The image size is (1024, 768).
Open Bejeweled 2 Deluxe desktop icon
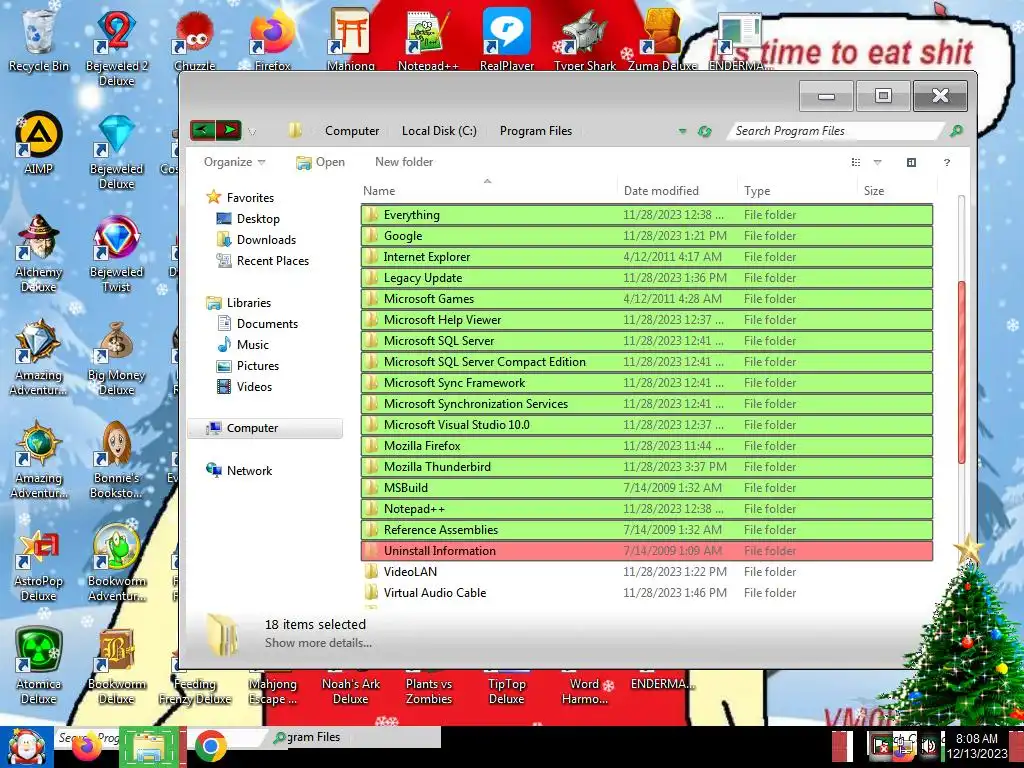click(x=117, y=47)
